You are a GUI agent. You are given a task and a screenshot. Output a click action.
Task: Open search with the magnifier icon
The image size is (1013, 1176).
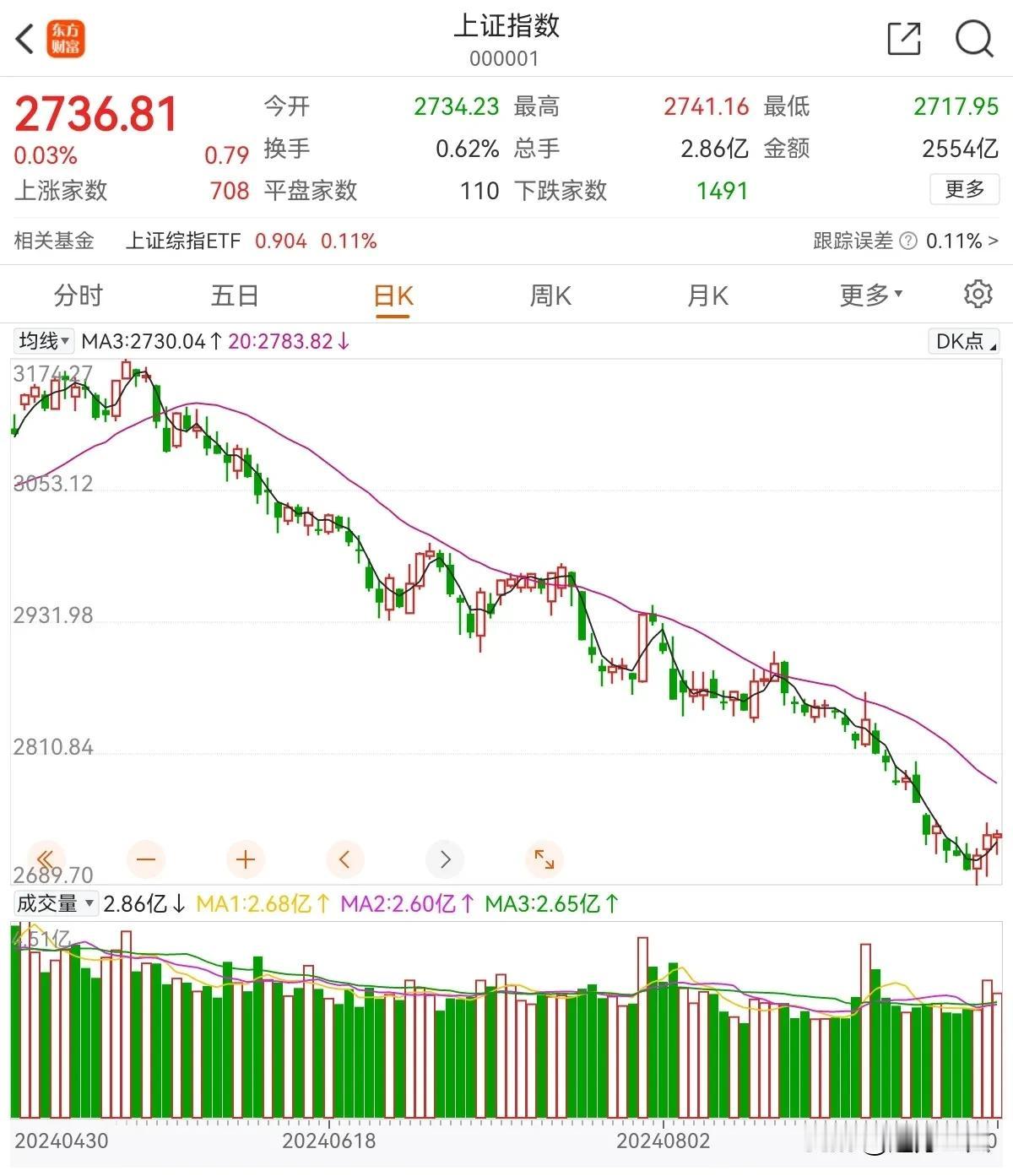point(974,39)
